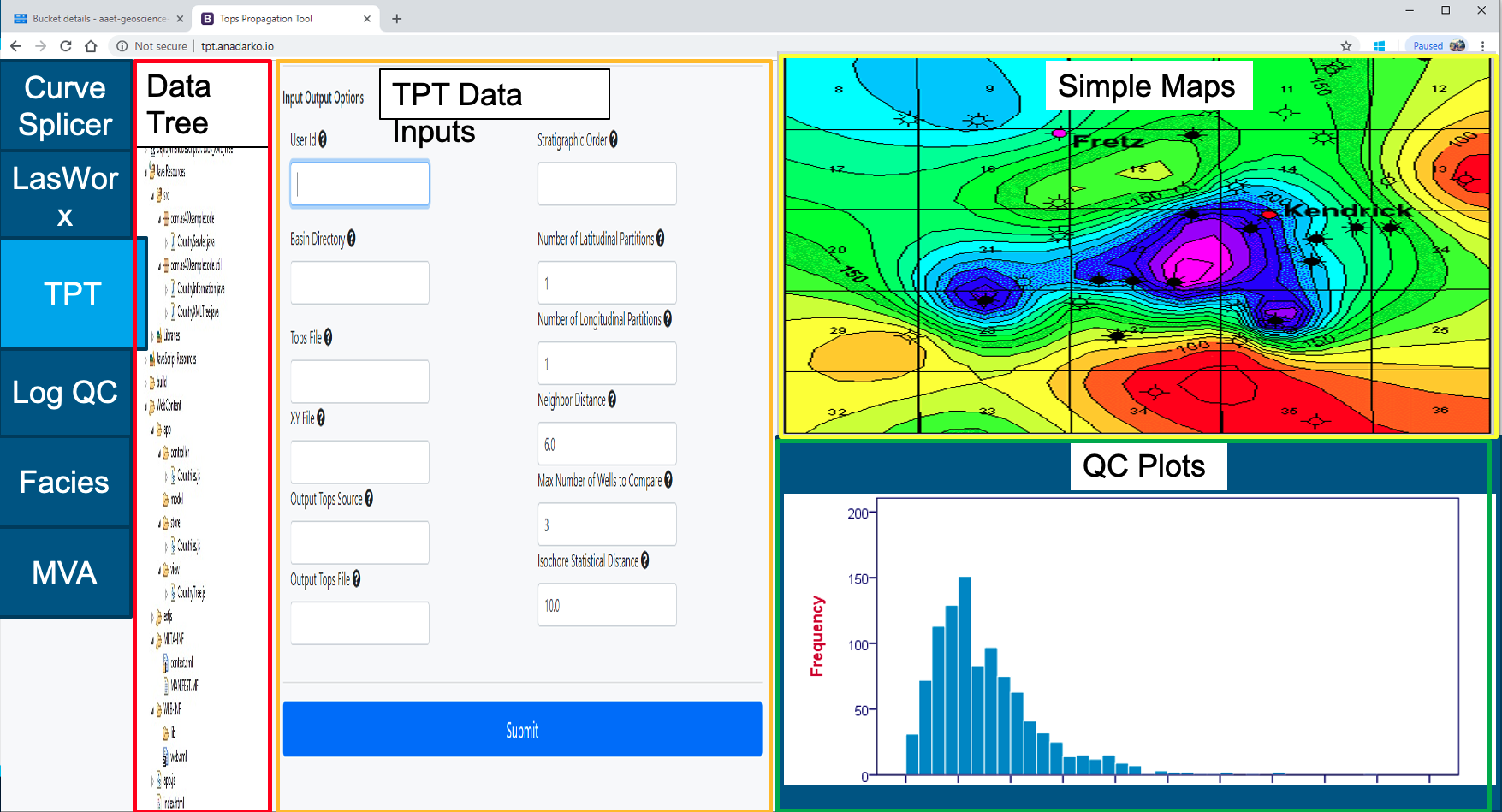Click the Neighbor Distance help icon
This screenshot has width=1502, height=812.
click(x=612, y=400)
